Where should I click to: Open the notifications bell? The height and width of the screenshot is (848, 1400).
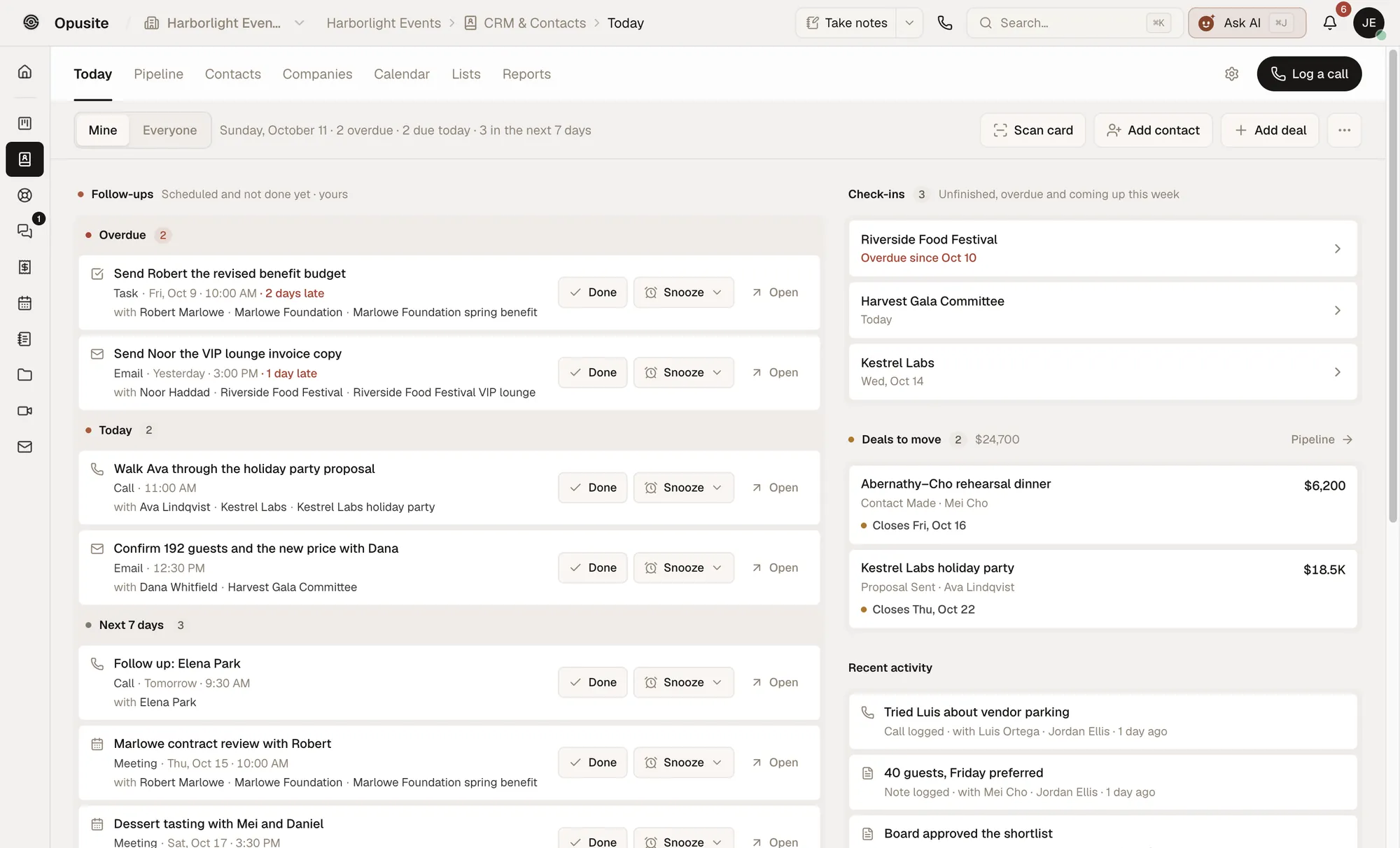(1330, 22)
